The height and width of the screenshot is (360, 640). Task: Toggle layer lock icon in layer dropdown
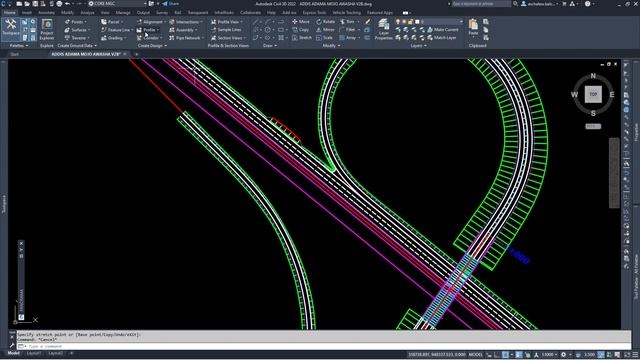[410, 22]
